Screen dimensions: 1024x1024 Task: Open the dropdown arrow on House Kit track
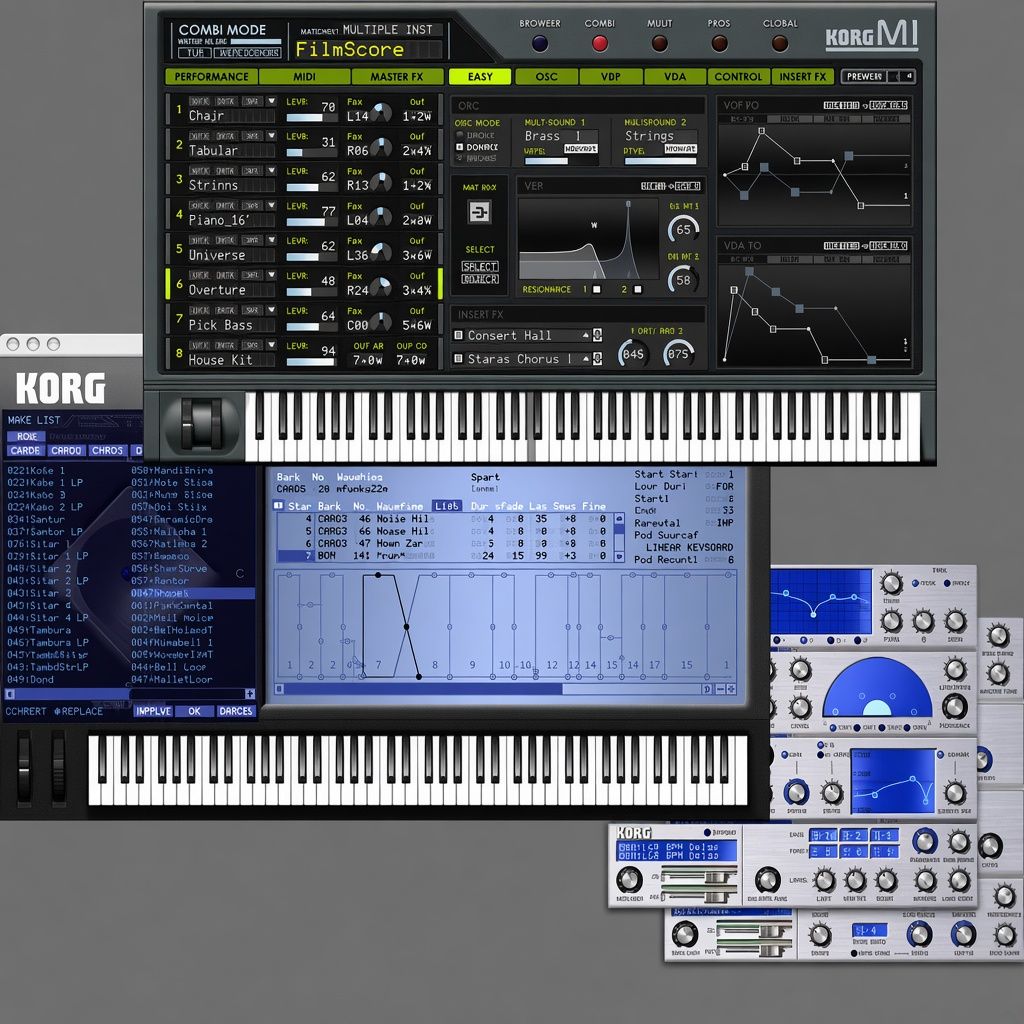click(271, 345)
